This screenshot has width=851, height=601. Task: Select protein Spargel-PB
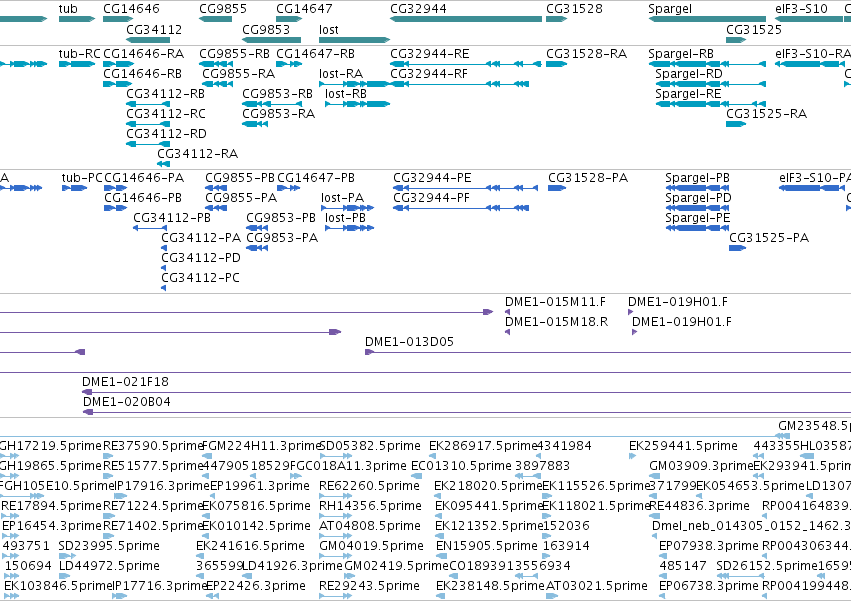click(697, 178)
